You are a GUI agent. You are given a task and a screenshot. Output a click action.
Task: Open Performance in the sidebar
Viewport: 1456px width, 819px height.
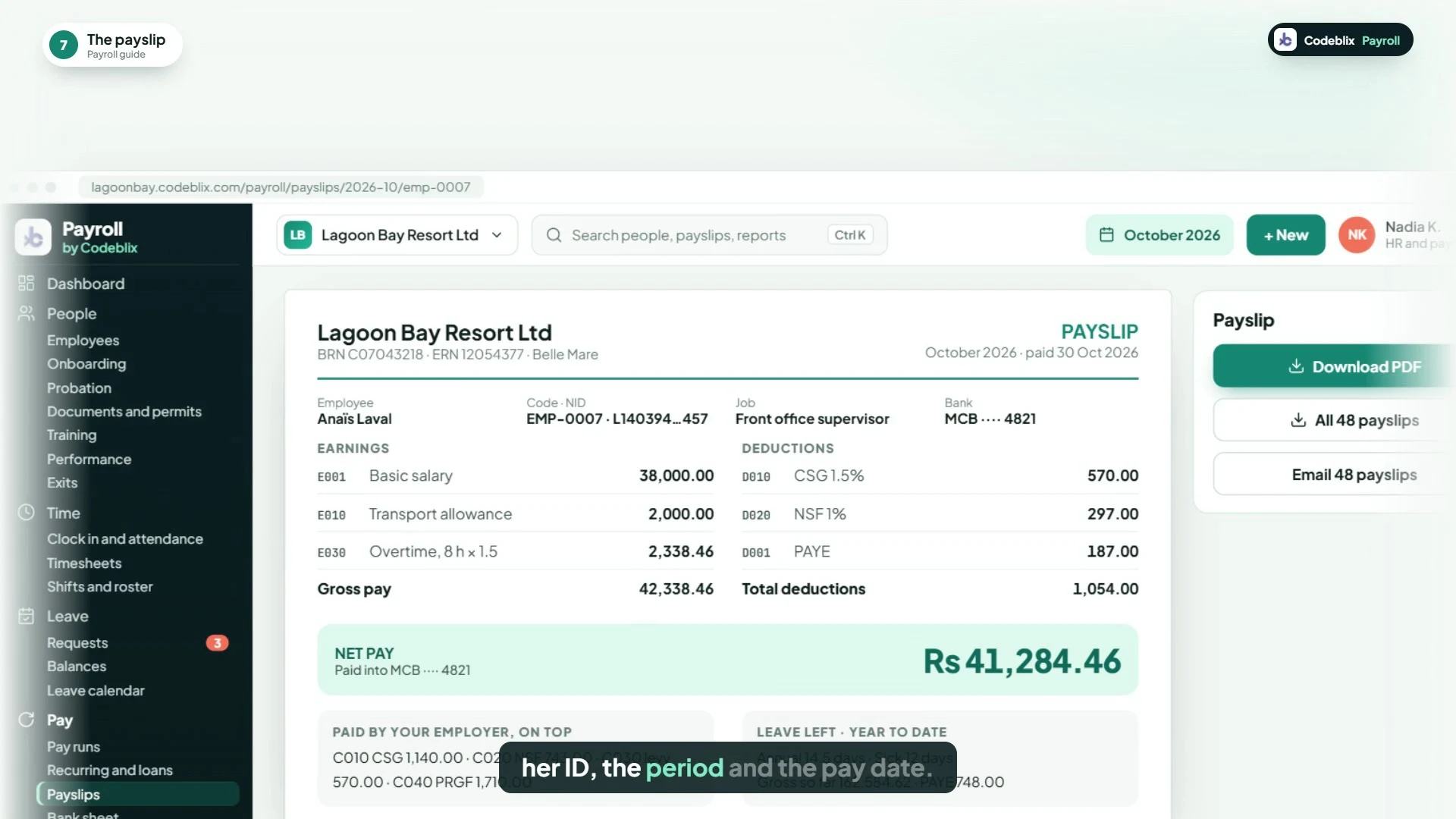[x=89, y=459]
